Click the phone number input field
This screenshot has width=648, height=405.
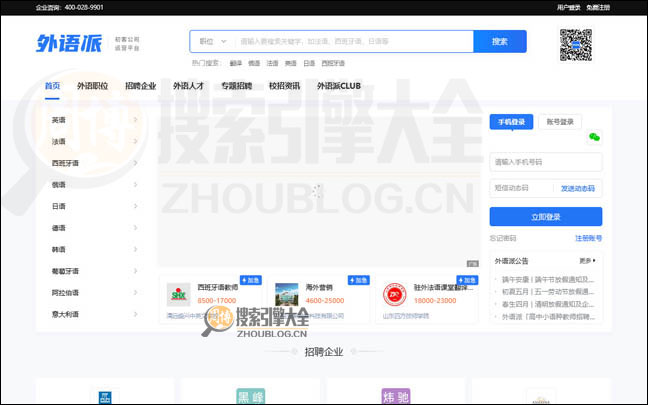coord(545,161)
